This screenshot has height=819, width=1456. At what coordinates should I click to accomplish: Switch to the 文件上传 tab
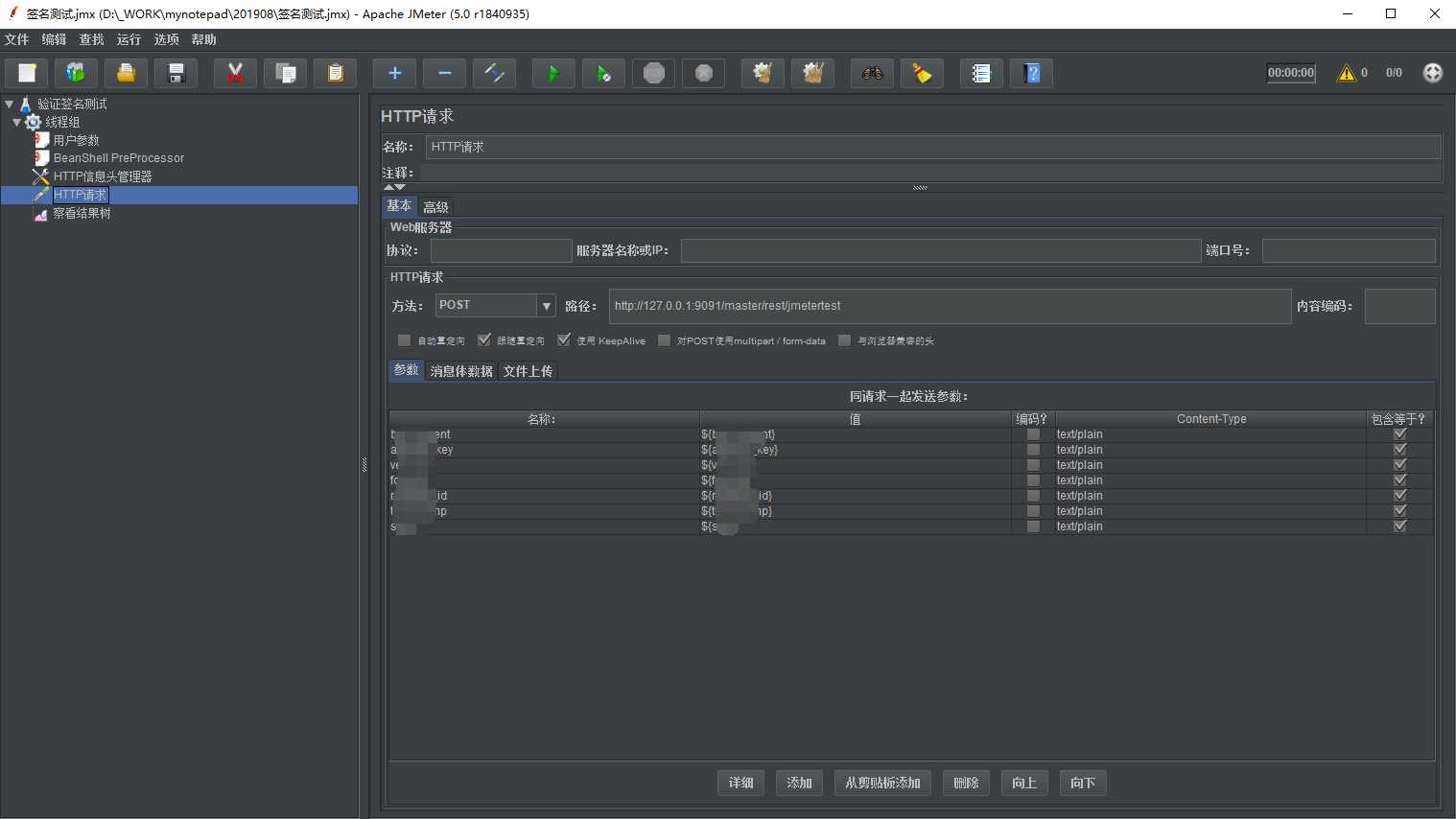pos(528,371)
